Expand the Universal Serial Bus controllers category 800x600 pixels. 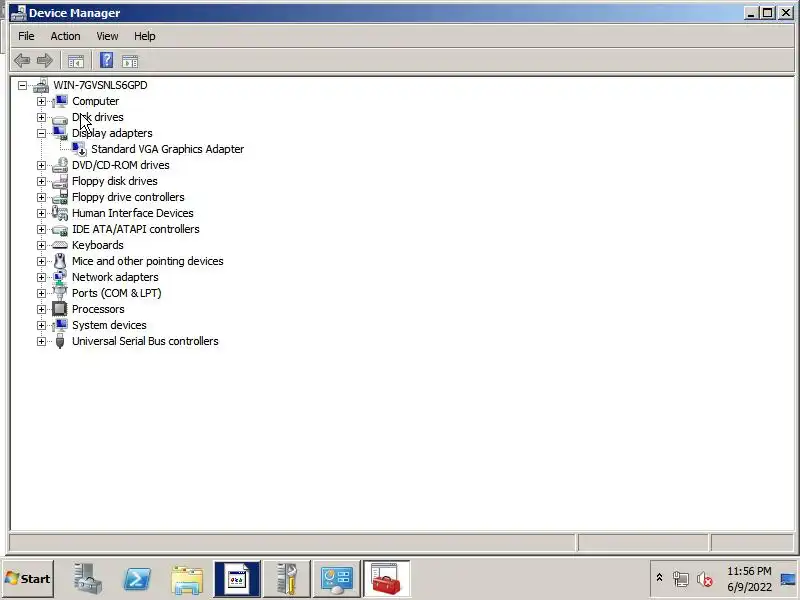(41, 341)
